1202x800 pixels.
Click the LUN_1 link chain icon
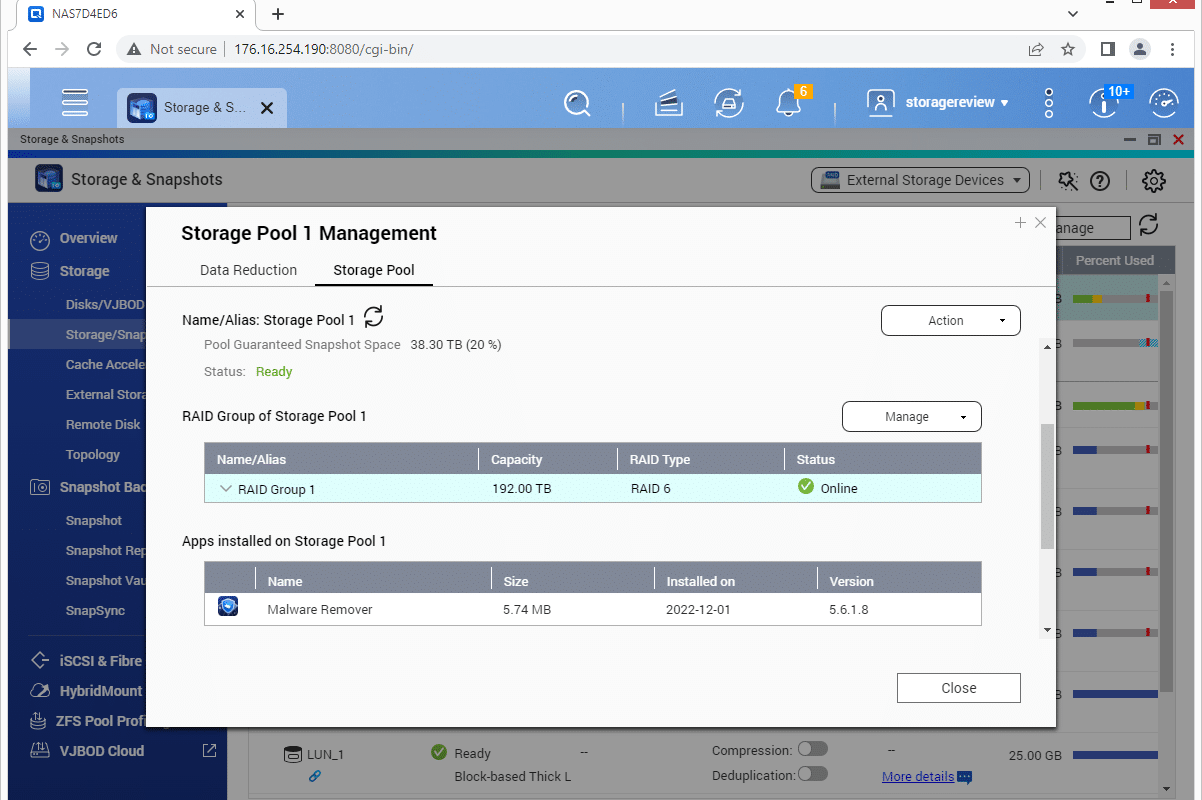coord(314,775)
